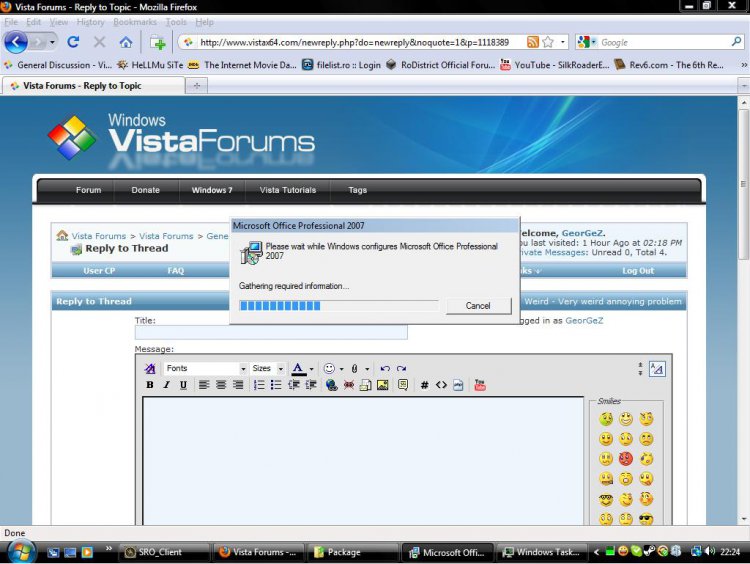Click the Firefox reload button
Viewport: 750px width, 564px height.
click(x=73, y=42)
